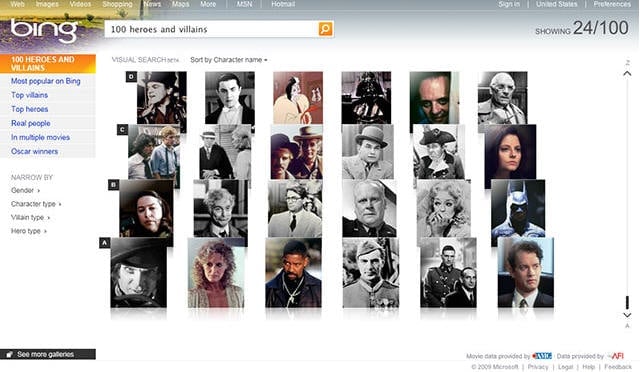
Task: Open the Images tab in top bar
Action: (47, 4)
